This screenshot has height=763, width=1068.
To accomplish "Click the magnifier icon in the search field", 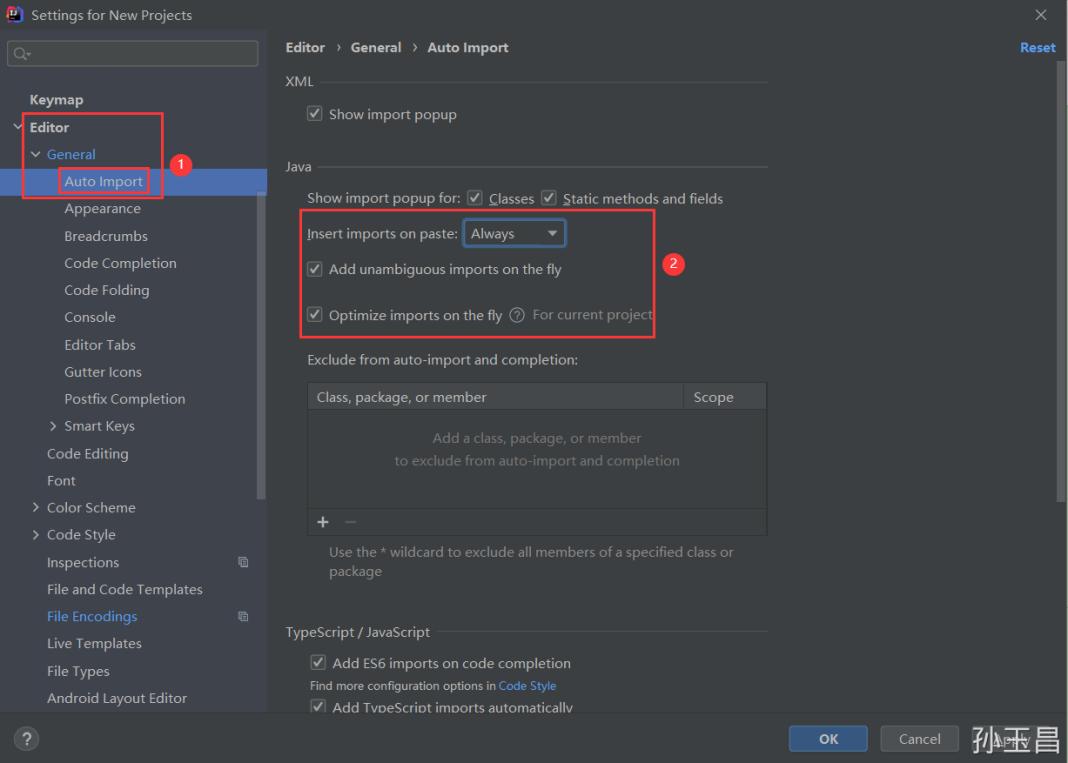I will point(18,53).
